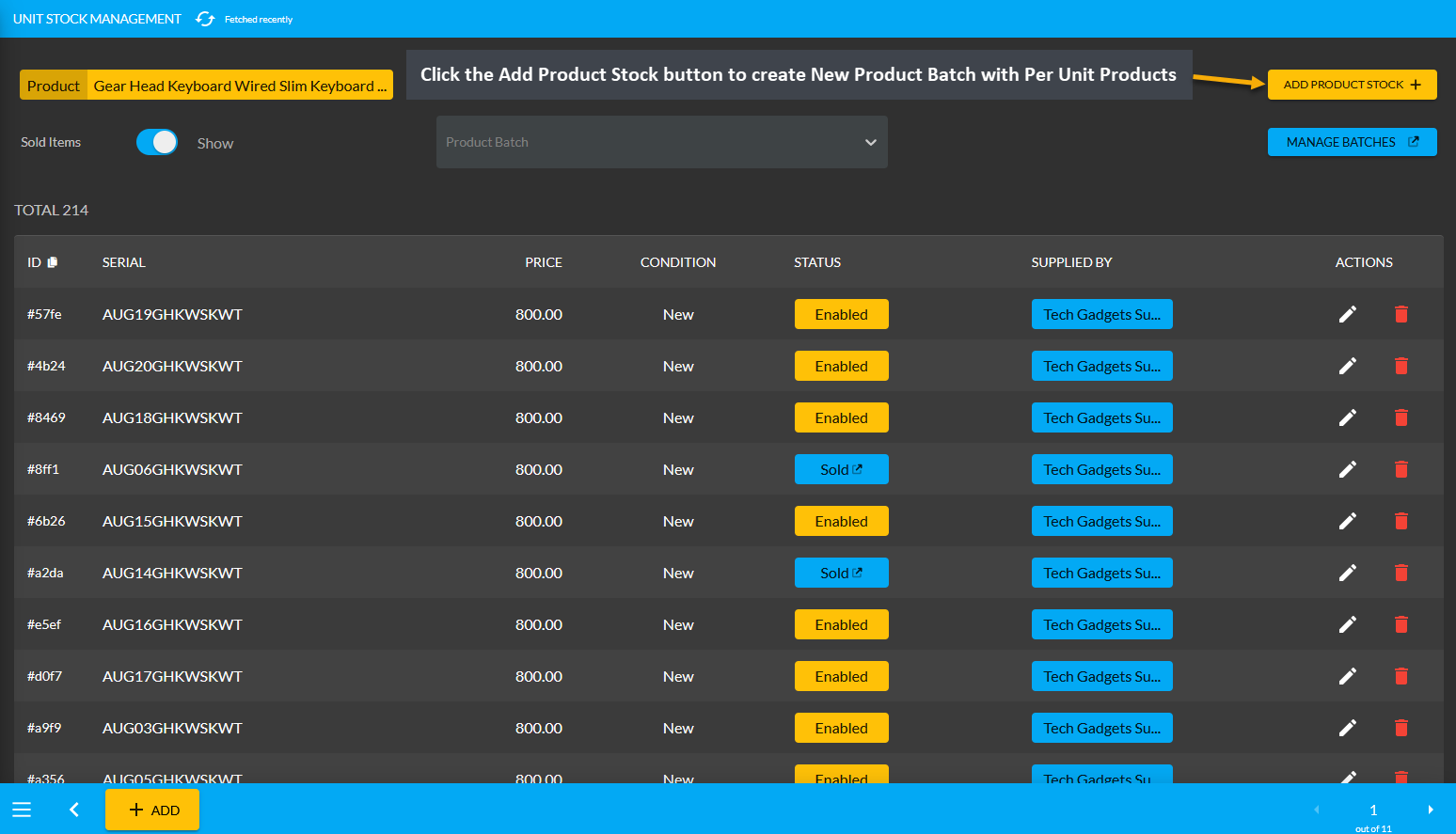Toggle Enabled status for AUG15GHKWSKWT
Image resolution: width=1456 pixels, height=834 pixels.
pos(842,521)
